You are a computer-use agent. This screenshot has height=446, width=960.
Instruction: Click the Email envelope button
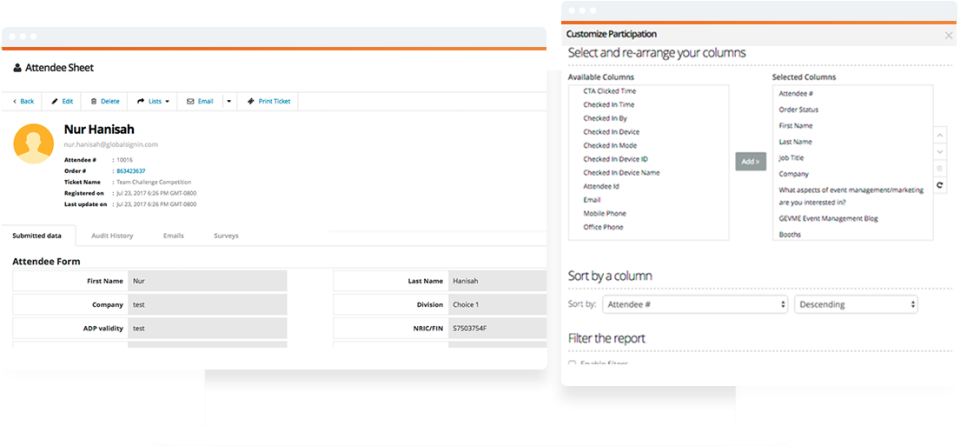tap(200, 101)
